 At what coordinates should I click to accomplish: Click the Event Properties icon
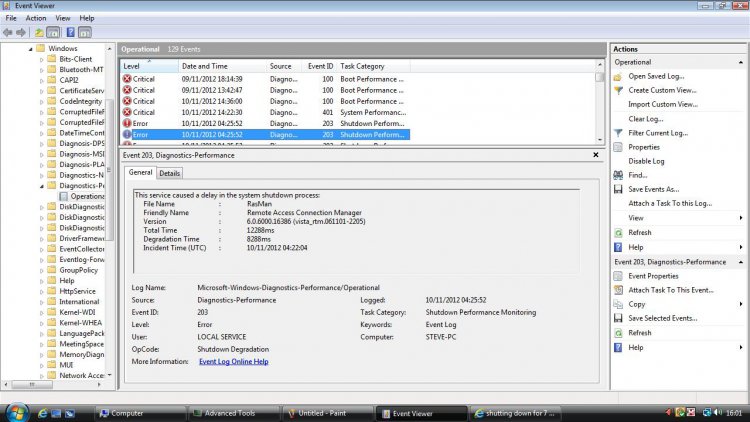point(618,276)
